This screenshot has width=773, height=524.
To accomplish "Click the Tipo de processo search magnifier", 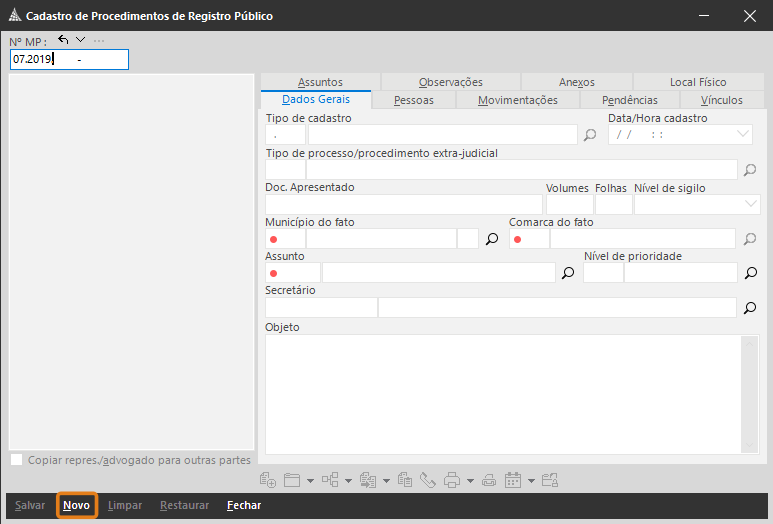I will tap(750, 170).
